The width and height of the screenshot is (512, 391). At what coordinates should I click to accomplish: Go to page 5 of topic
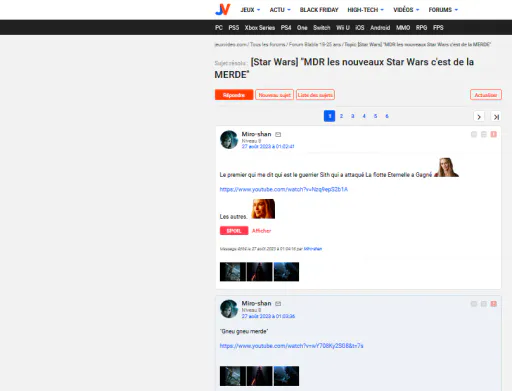tap(375, 116)
